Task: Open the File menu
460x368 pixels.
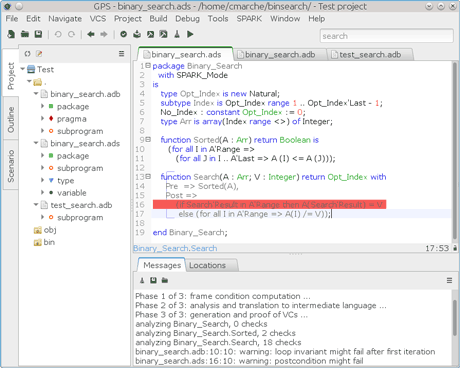Action: (x=12, y=19)
